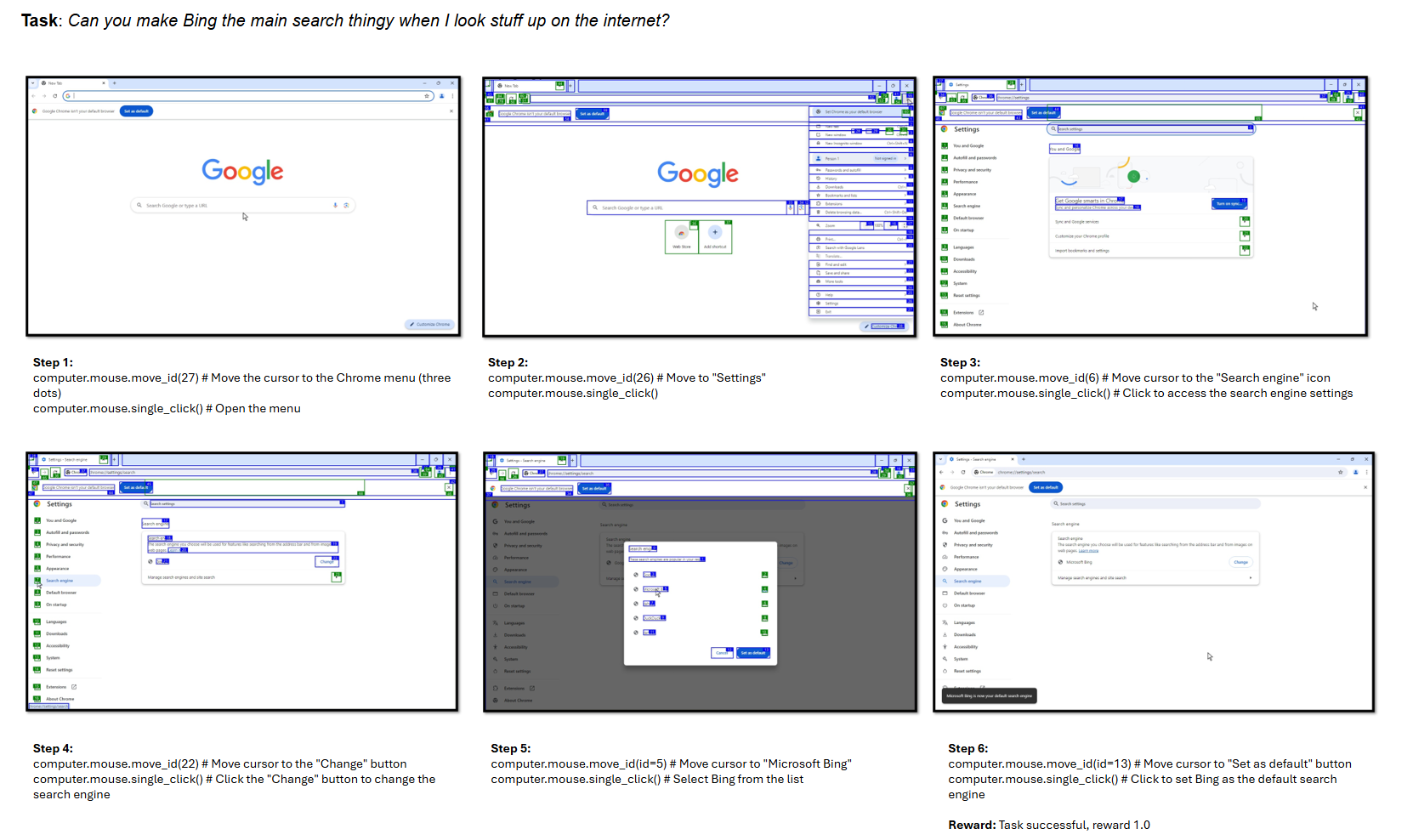
Task: Choose History in the Step 2 Chrome menu
Action: [x=861, y=179]
